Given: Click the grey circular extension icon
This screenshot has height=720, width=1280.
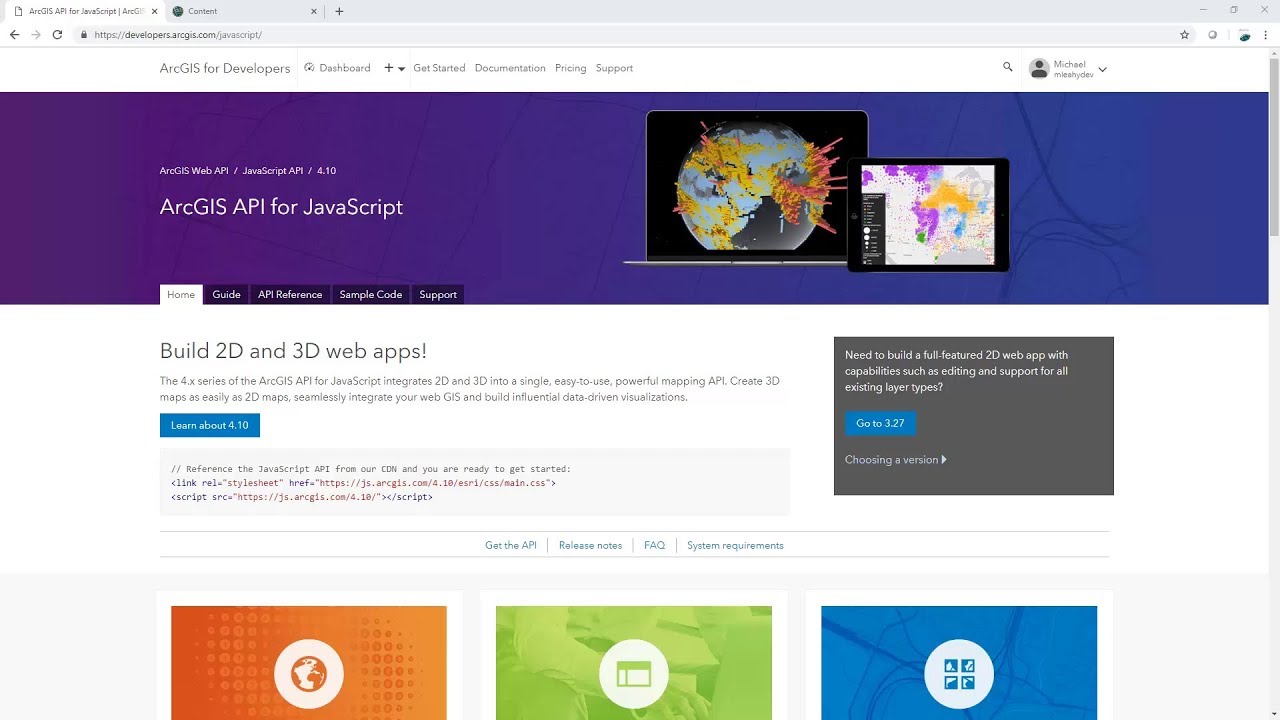Looking at the screenshot, I should (1213, 34).
